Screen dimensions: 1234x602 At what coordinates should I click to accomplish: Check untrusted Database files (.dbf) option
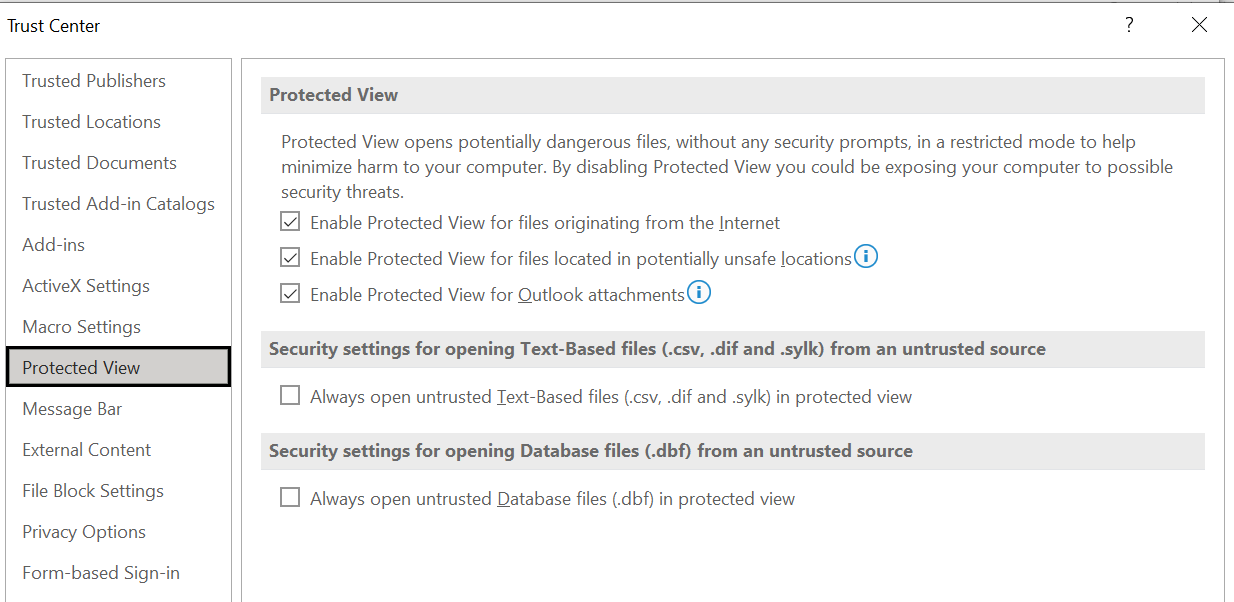290,498
